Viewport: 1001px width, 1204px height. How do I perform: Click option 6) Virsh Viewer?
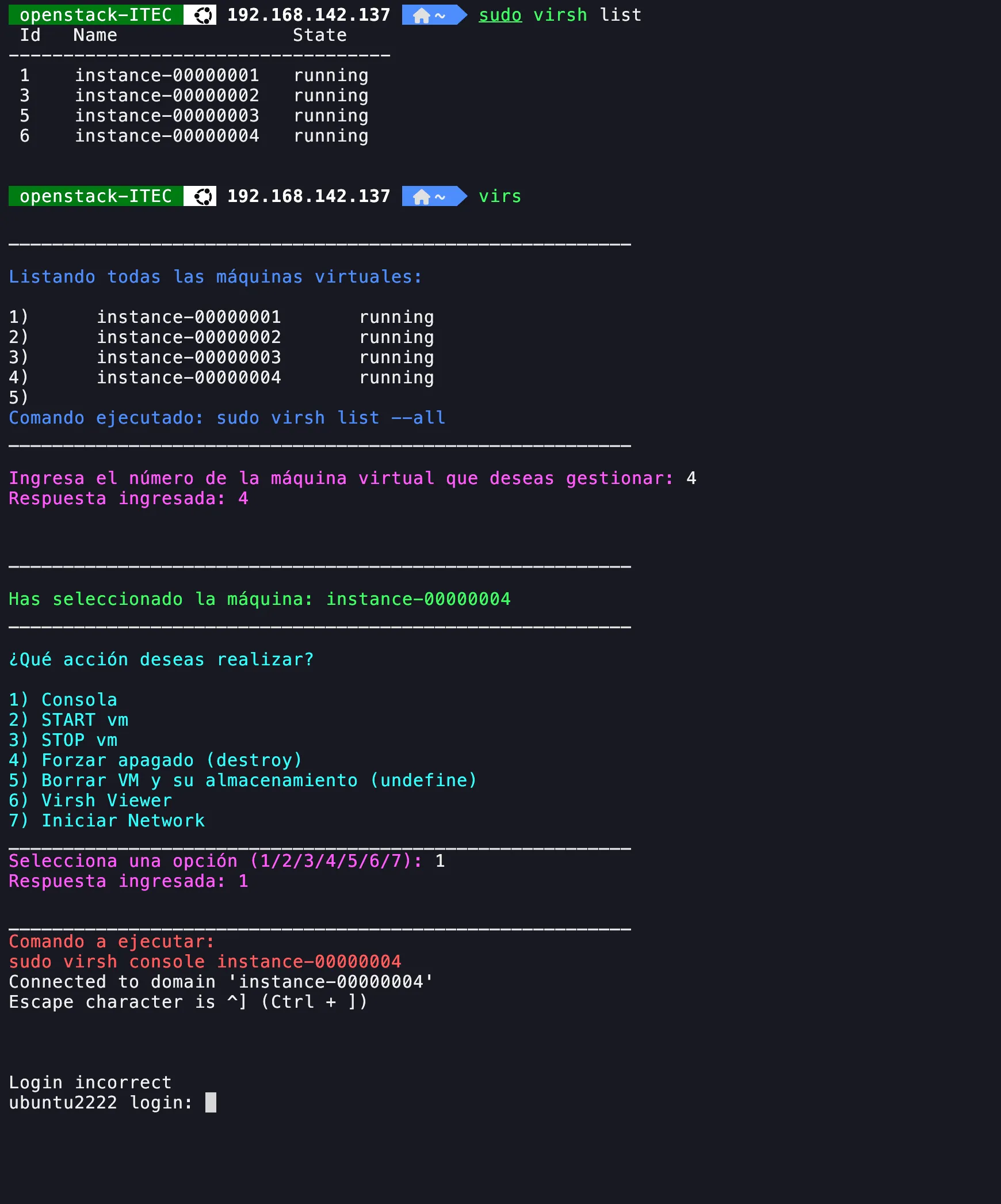click(x=89, y=800)
